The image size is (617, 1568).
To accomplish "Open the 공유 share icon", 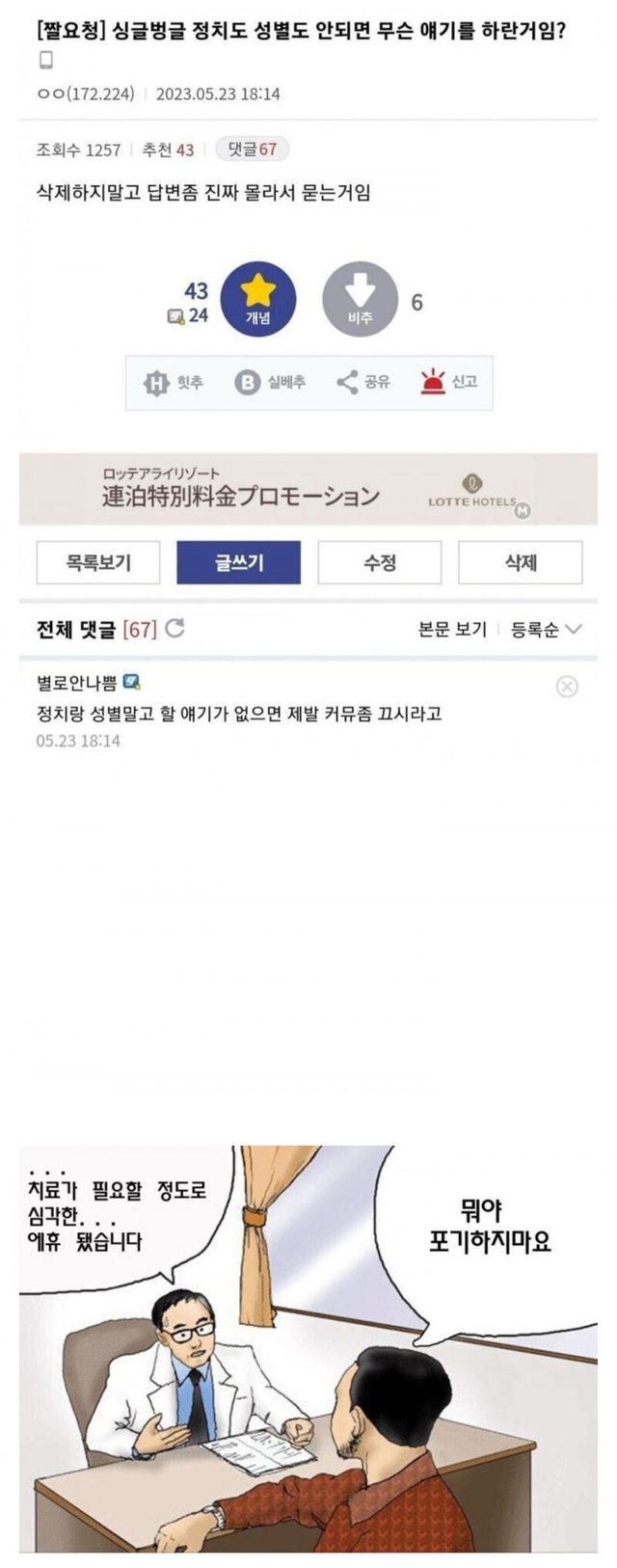I will (x=347, y=382).
